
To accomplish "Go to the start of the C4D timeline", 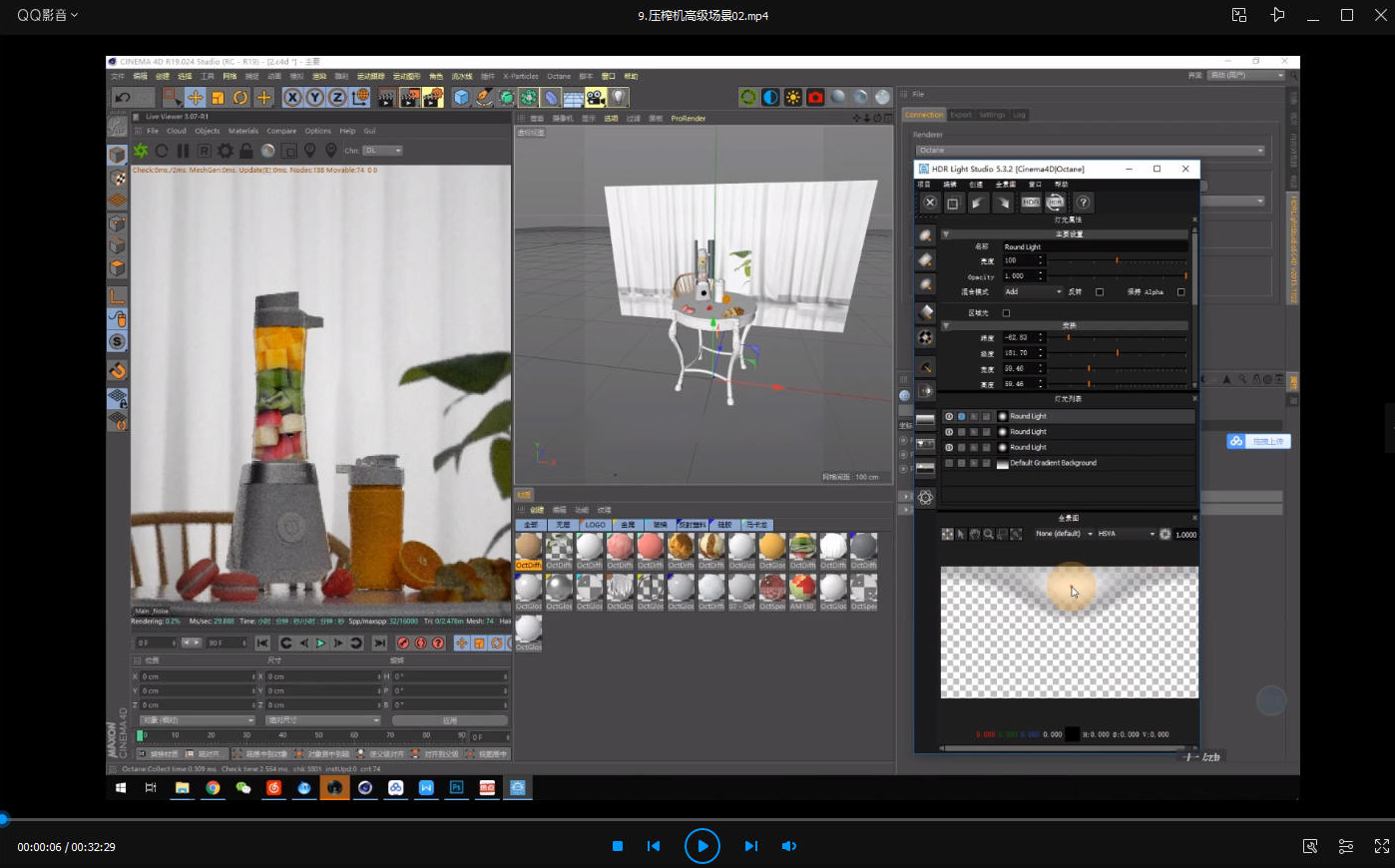I will [x=262, y=644].
